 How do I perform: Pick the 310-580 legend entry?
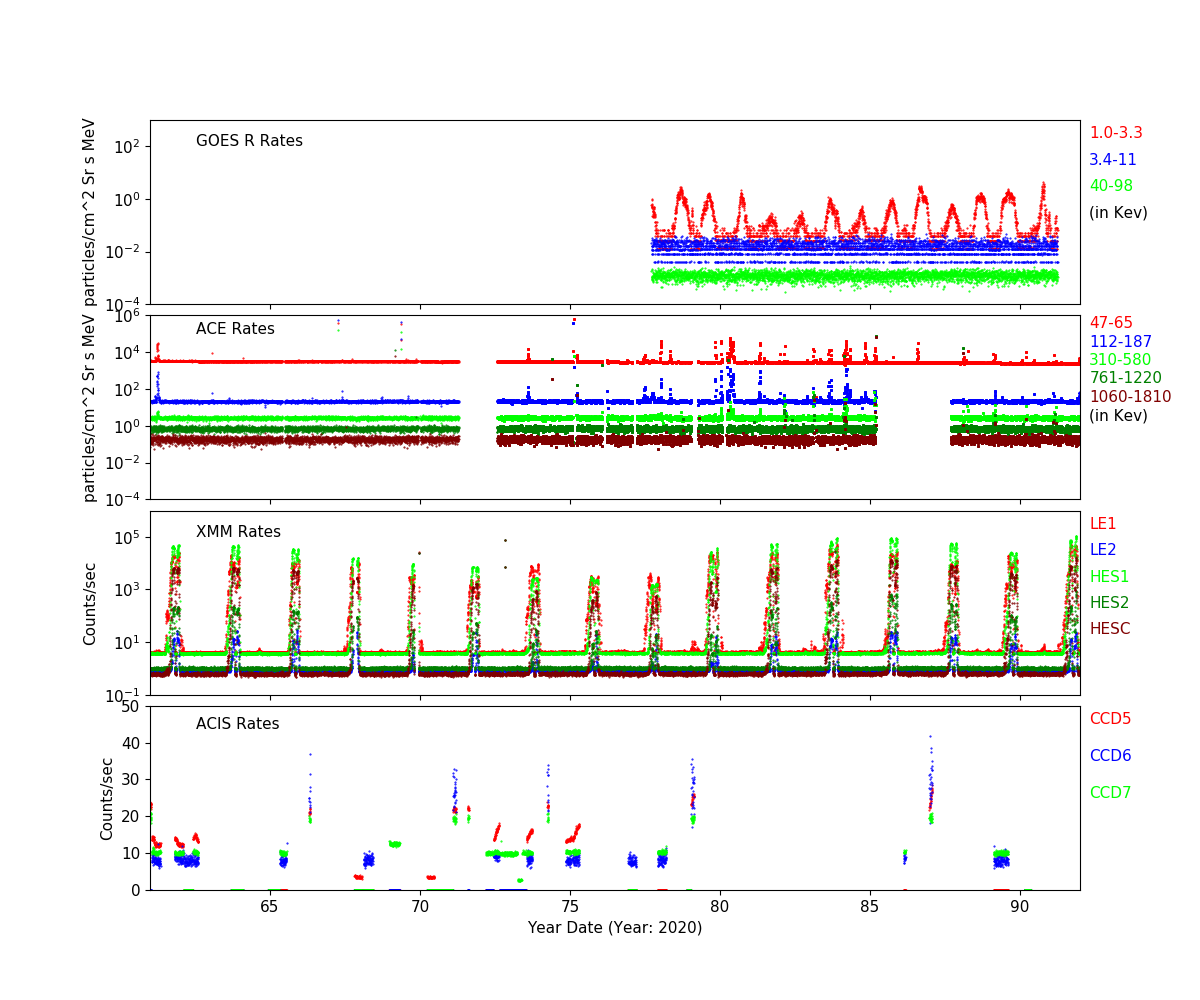(x=1119, y=360)
